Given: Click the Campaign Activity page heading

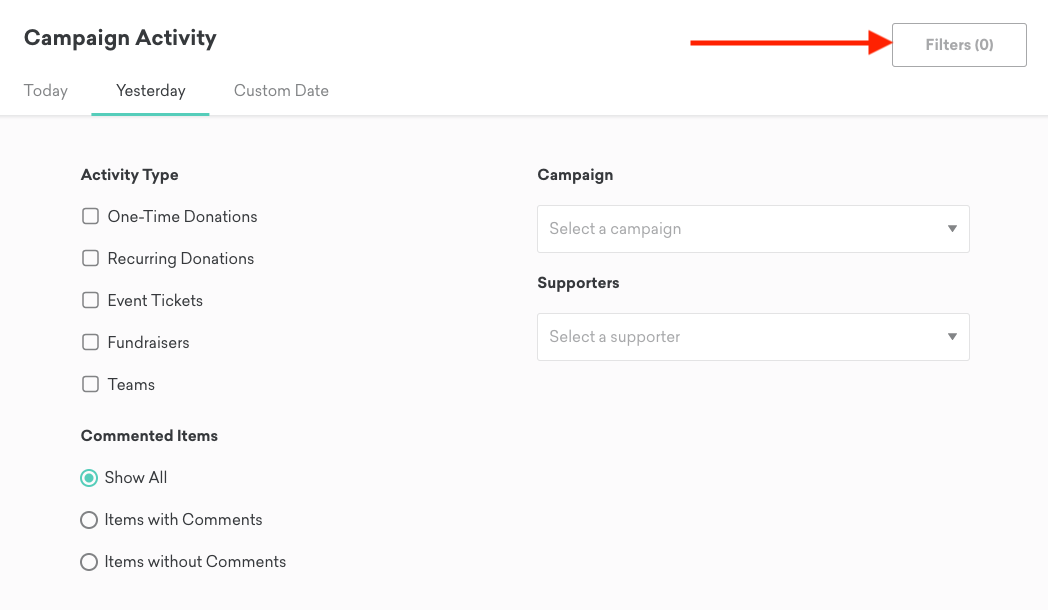Looking at the screenshot, I should click(120, 38).
